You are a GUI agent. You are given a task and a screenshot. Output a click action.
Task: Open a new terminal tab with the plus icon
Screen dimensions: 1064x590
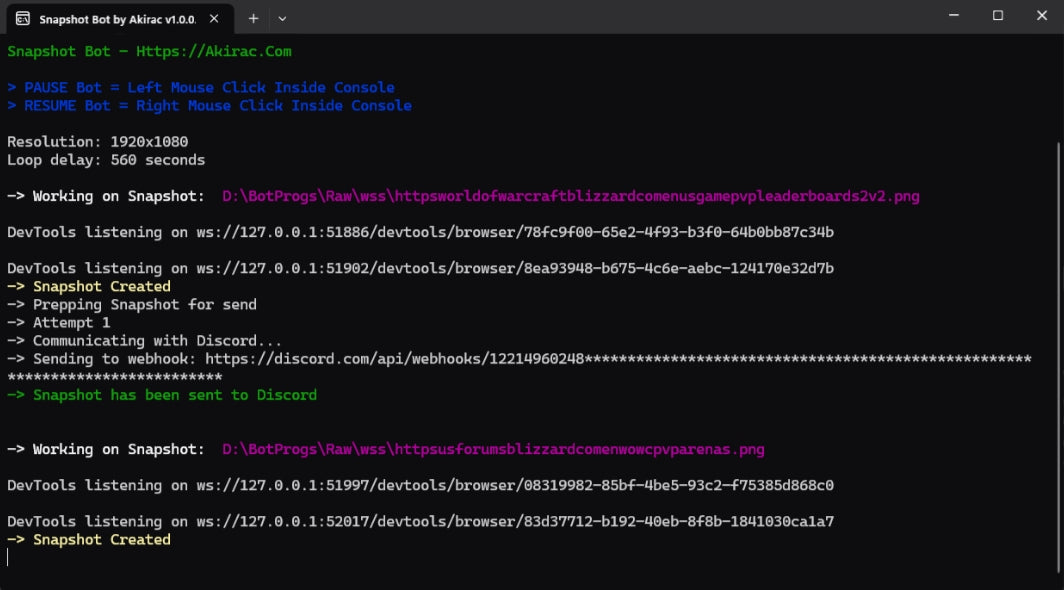pos(253,17)
